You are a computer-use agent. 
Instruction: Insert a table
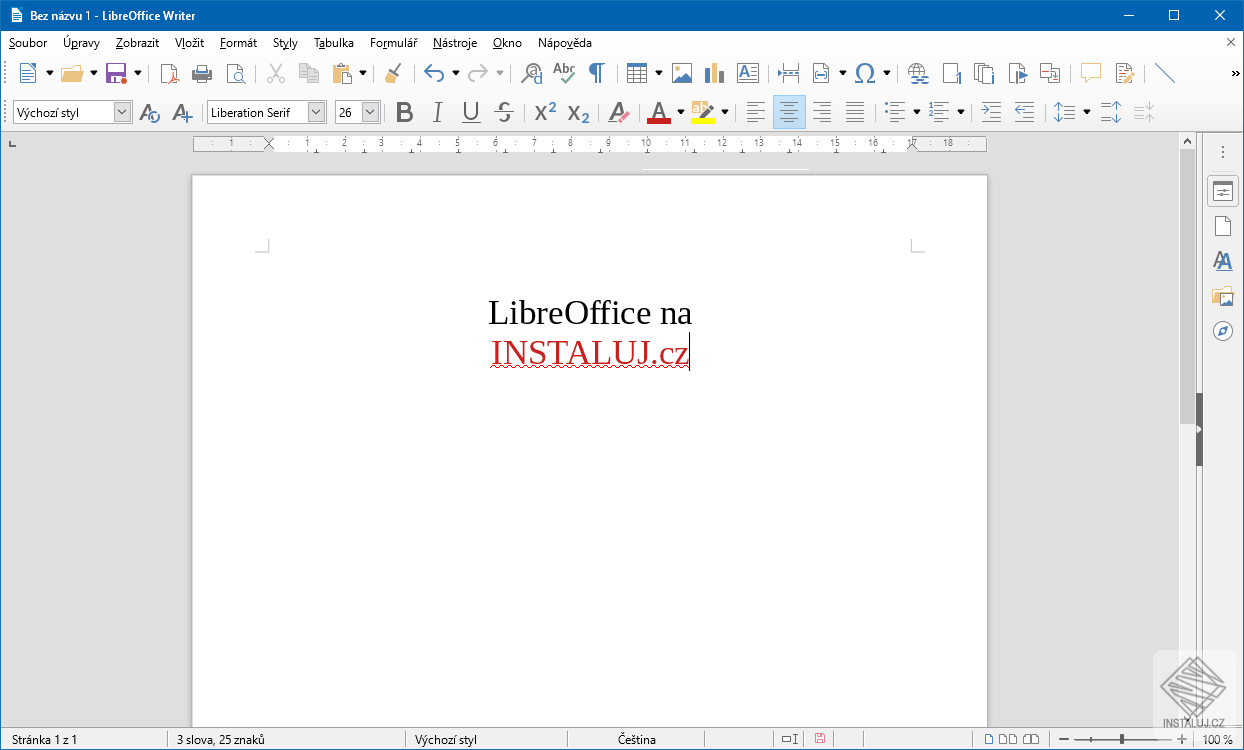637,73
